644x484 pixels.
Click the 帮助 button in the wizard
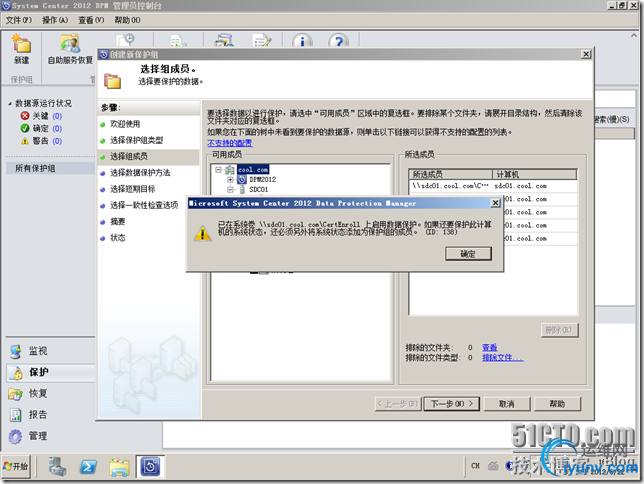557,404
